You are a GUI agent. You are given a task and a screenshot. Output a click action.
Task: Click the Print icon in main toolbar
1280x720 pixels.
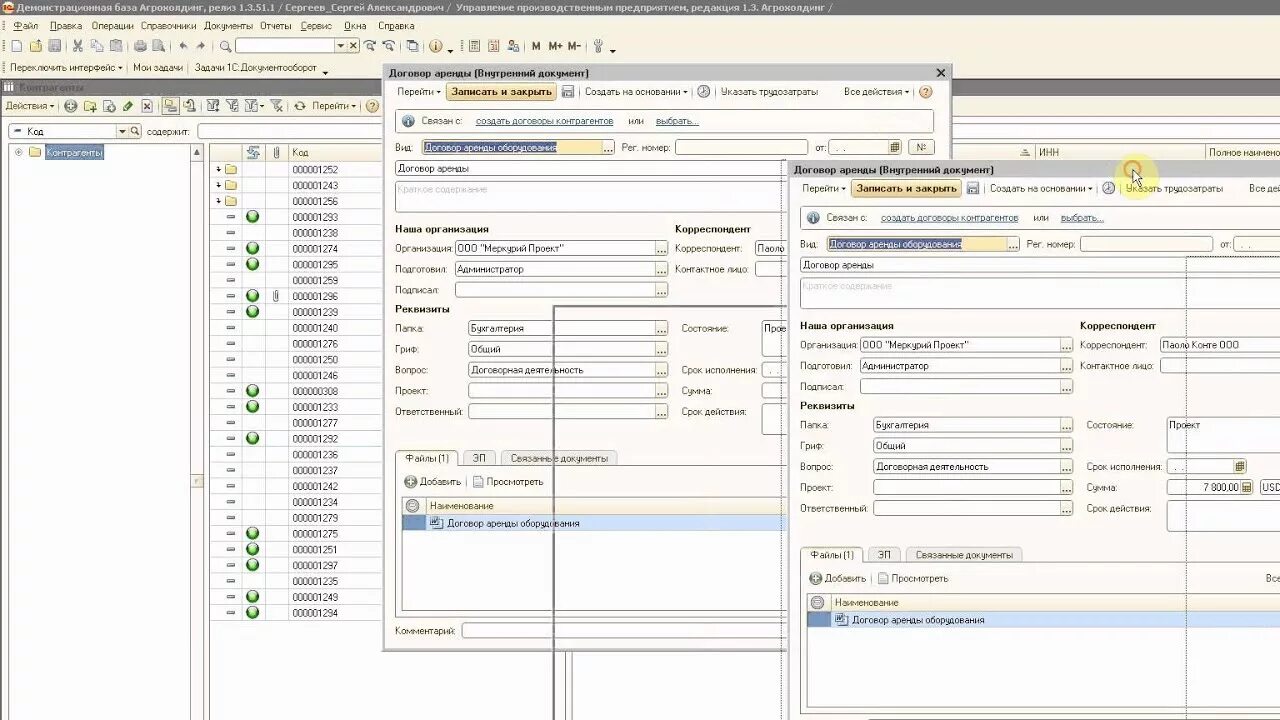click(140, 46)
